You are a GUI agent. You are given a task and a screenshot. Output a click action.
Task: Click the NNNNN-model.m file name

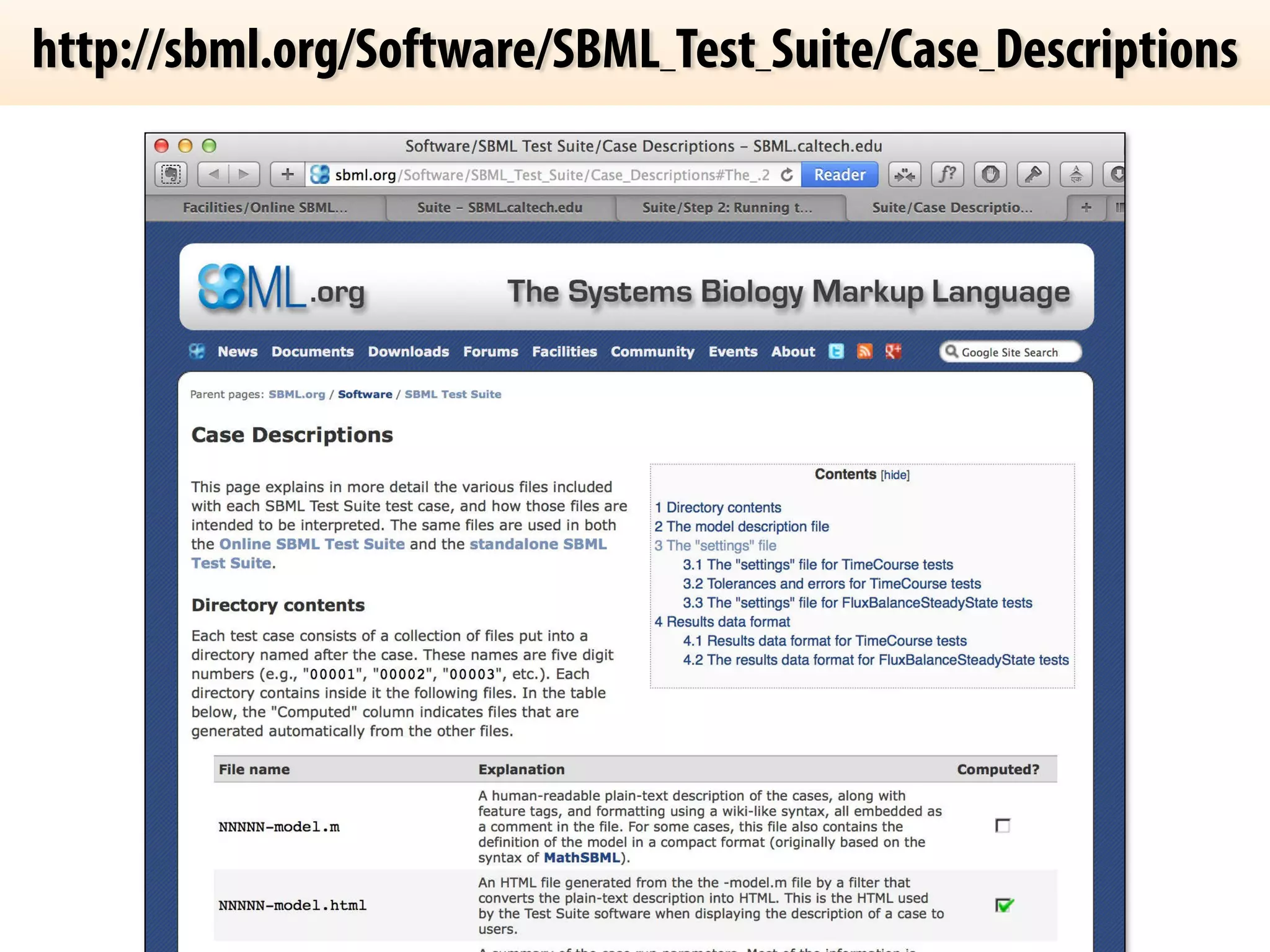click(x=279, y=827)
